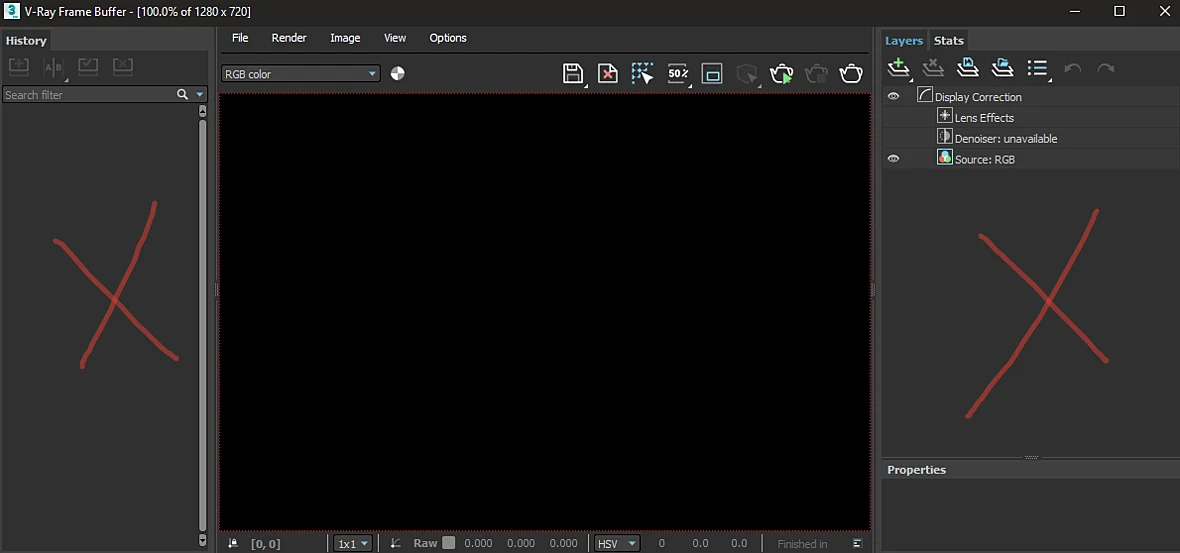This screenshot has height=553, width=1180.
Task: Click the Delete layer icon
Action: [x=933, y=68]
